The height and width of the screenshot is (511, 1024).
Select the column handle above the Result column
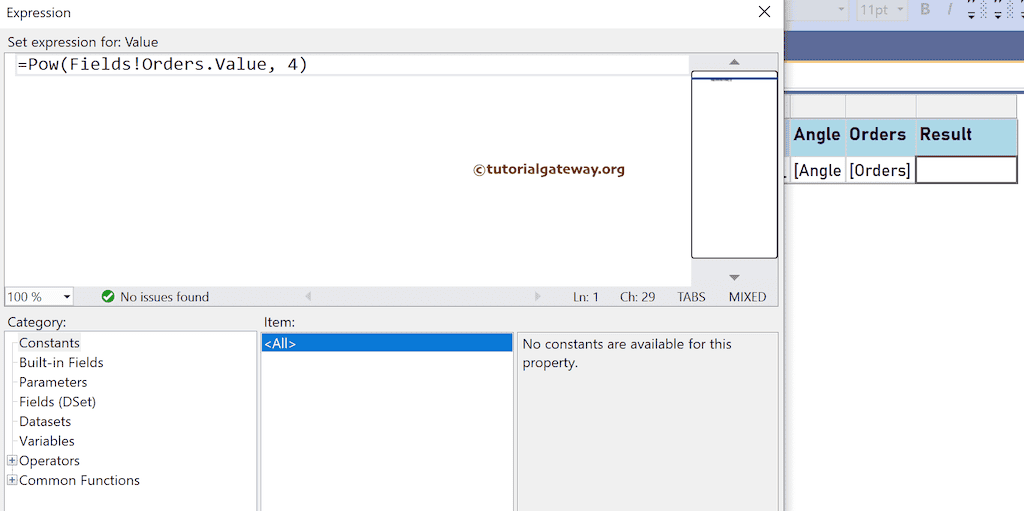pyautogui.click(x=966, y=106)
